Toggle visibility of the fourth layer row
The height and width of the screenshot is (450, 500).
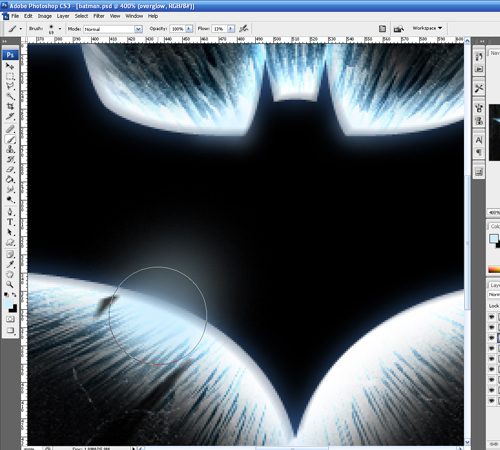pos(492,348)
